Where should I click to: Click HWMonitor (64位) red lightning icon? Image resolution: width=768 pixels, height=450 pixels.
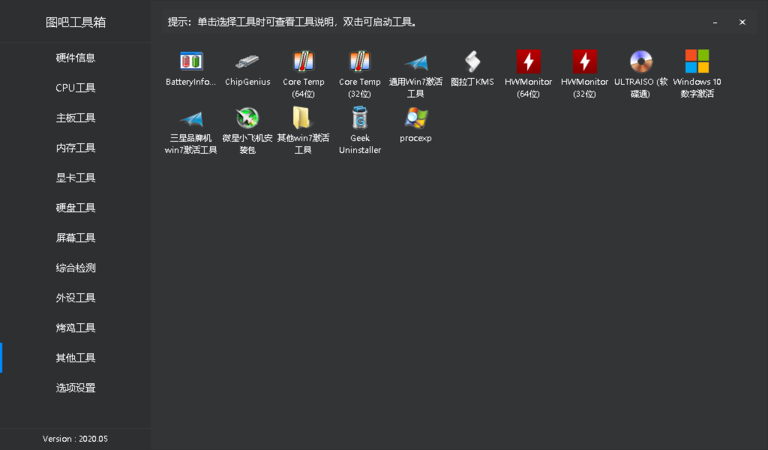528,62
